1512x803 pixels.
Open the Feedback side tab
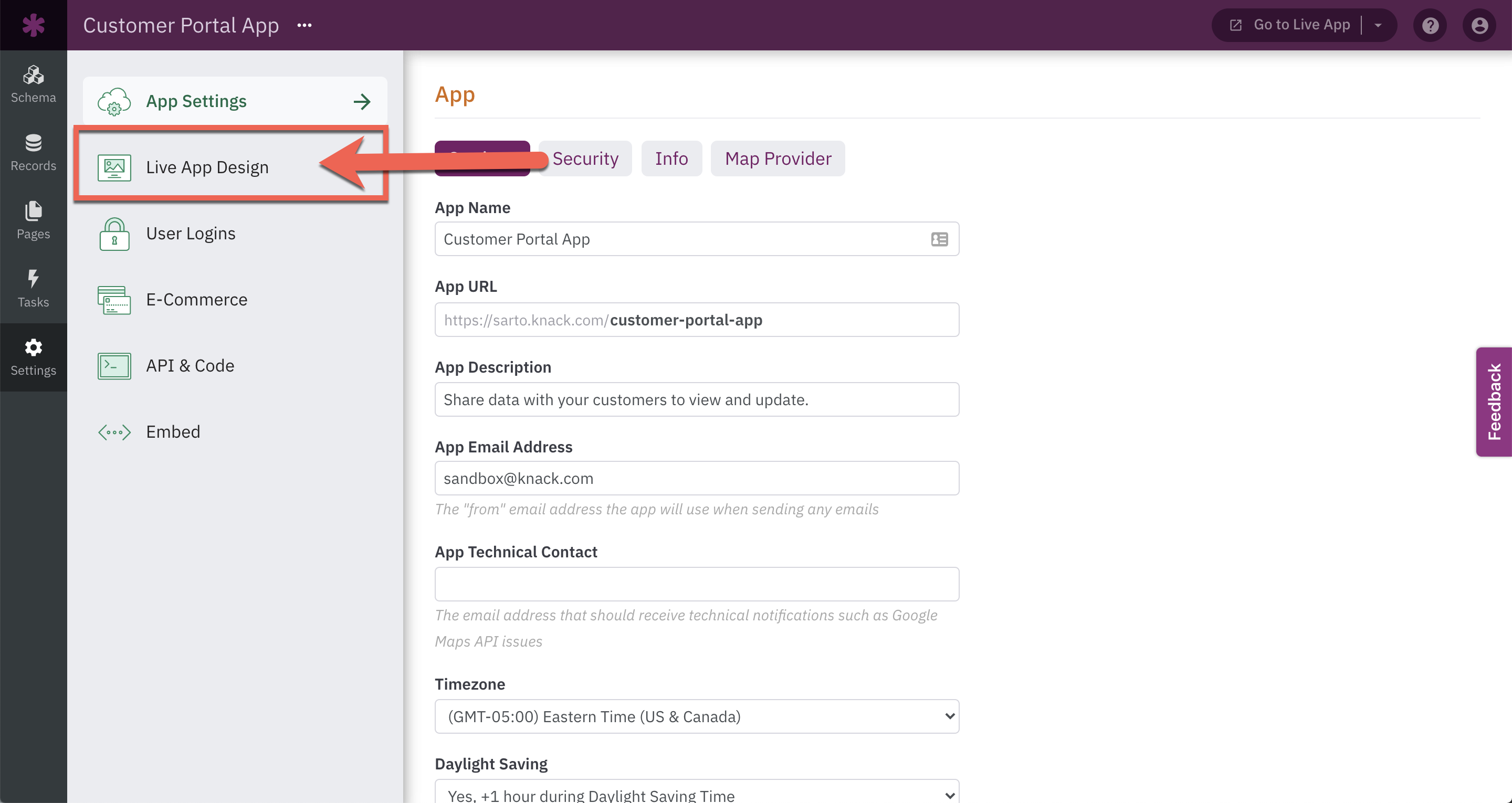[1494, 402]
